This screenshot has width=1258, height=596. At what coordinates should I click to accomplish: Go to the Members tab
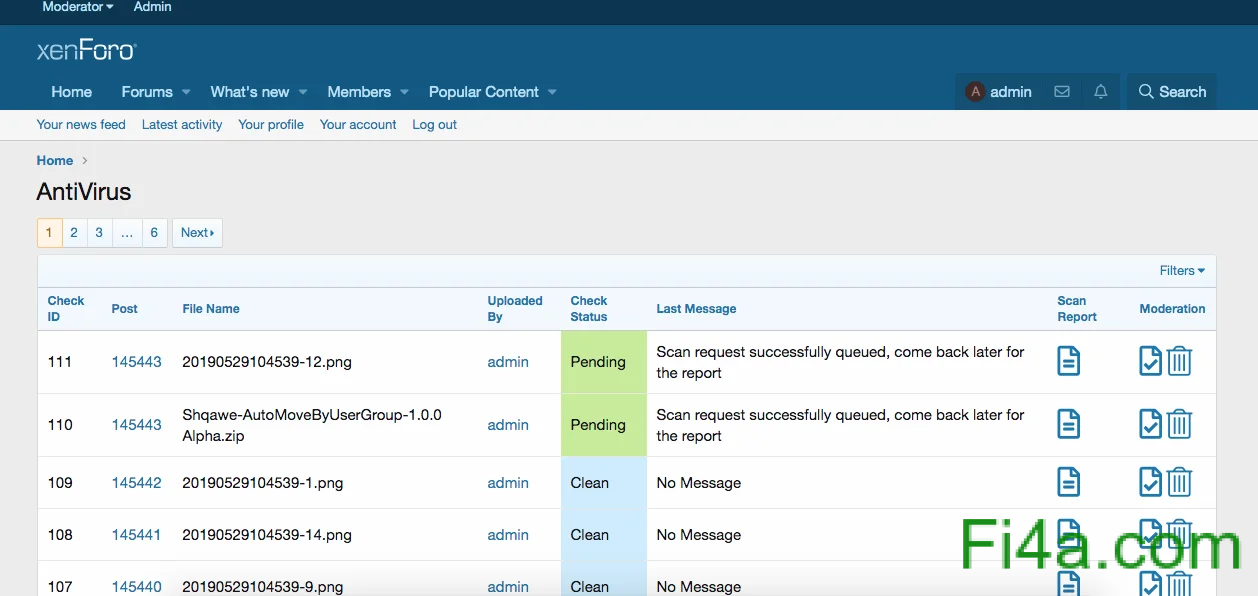pyautogui.click(x=358, y=92)
